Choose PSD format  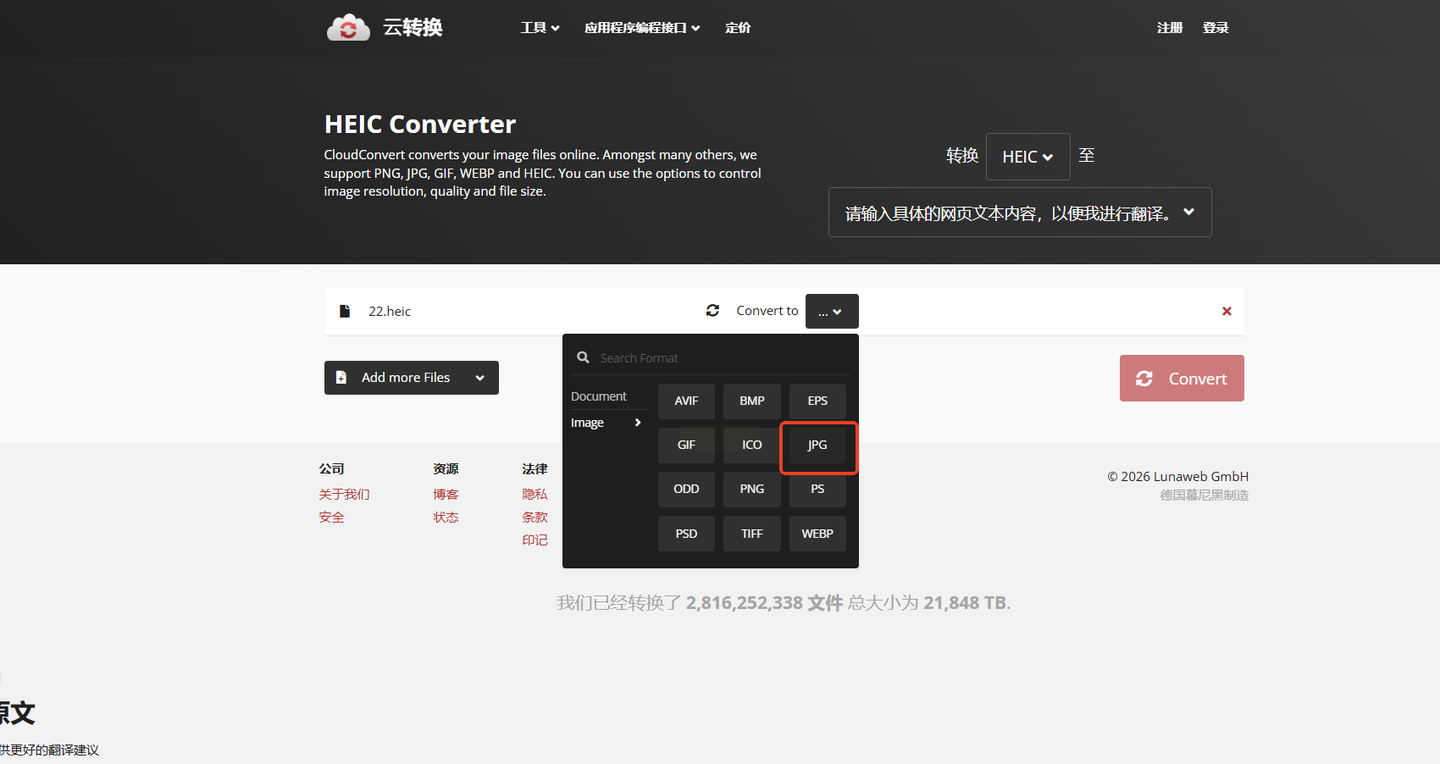pyautogui.click(x=686, y=534)
